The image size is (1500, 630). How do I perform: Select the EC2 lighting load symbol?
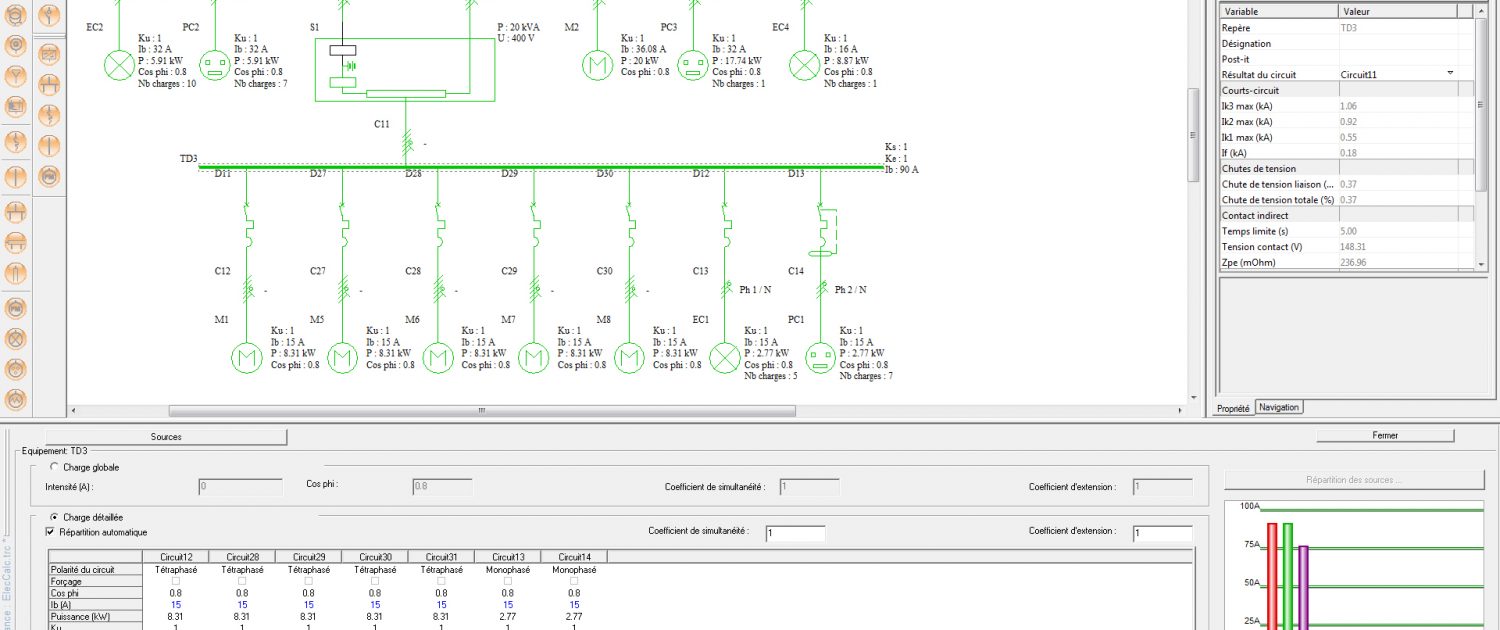(x=119, y=66)
